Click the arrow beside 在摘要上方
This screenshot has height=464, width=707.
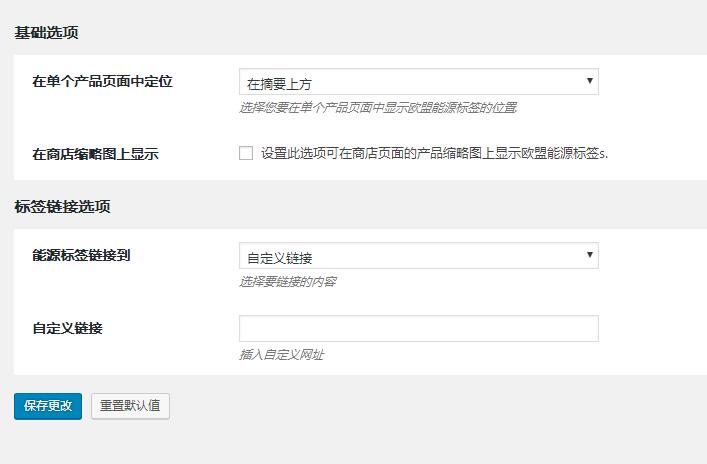tap(589, 81)
